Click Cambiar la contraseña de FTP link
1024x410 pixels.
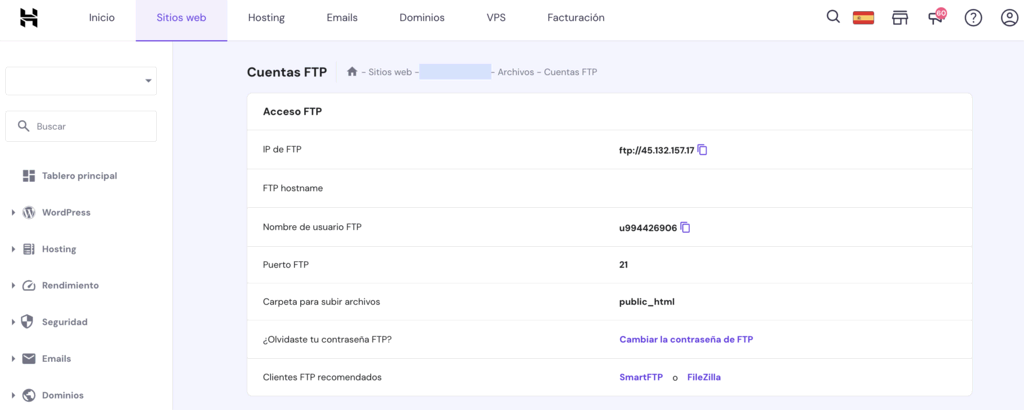(686, 340)
